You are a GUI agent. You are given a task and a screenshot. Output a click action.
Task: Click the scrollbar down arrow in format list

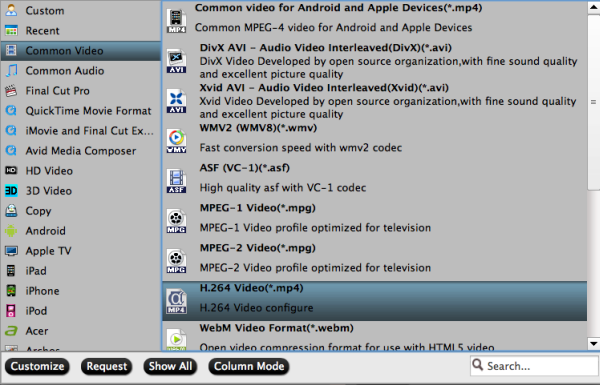pyautogui.click(x=593, y=344)
